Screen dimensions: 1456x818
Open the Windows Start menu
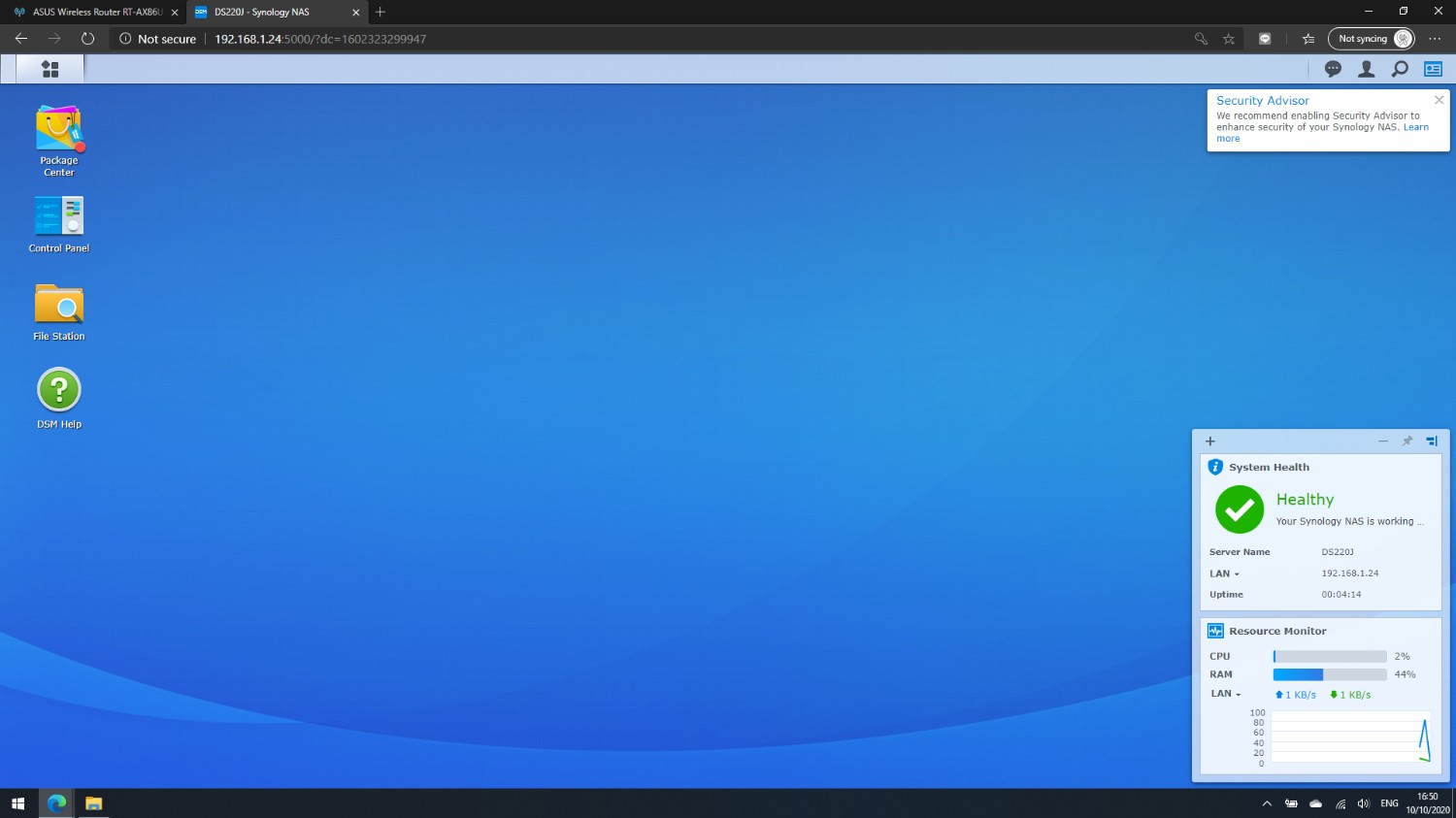(x=17, y=803)
